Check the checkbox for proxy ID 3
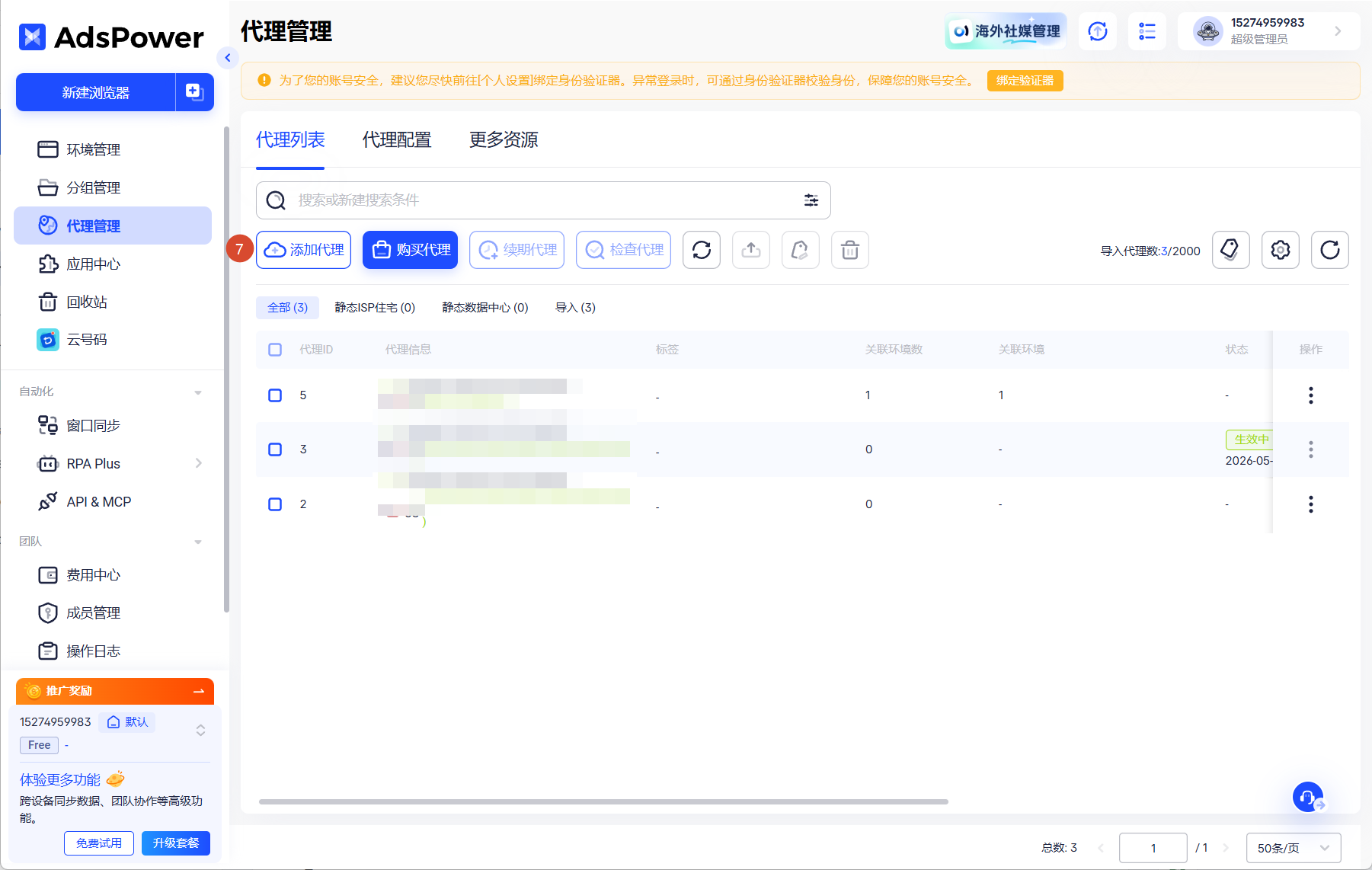The height and width of the screenshot is (870, 1372). click(275, 449)
